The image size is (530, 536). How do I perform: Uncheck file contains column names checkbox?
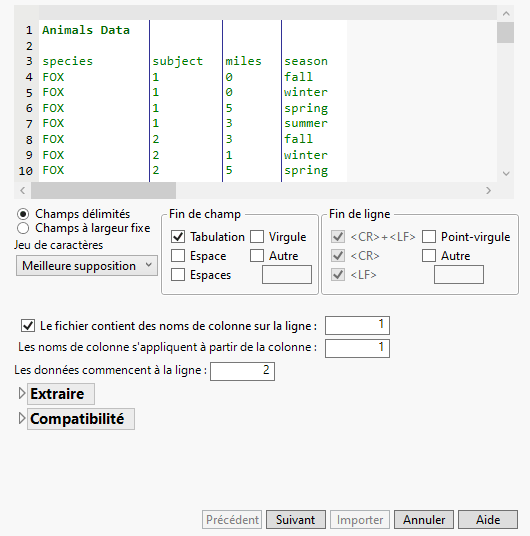28,325
